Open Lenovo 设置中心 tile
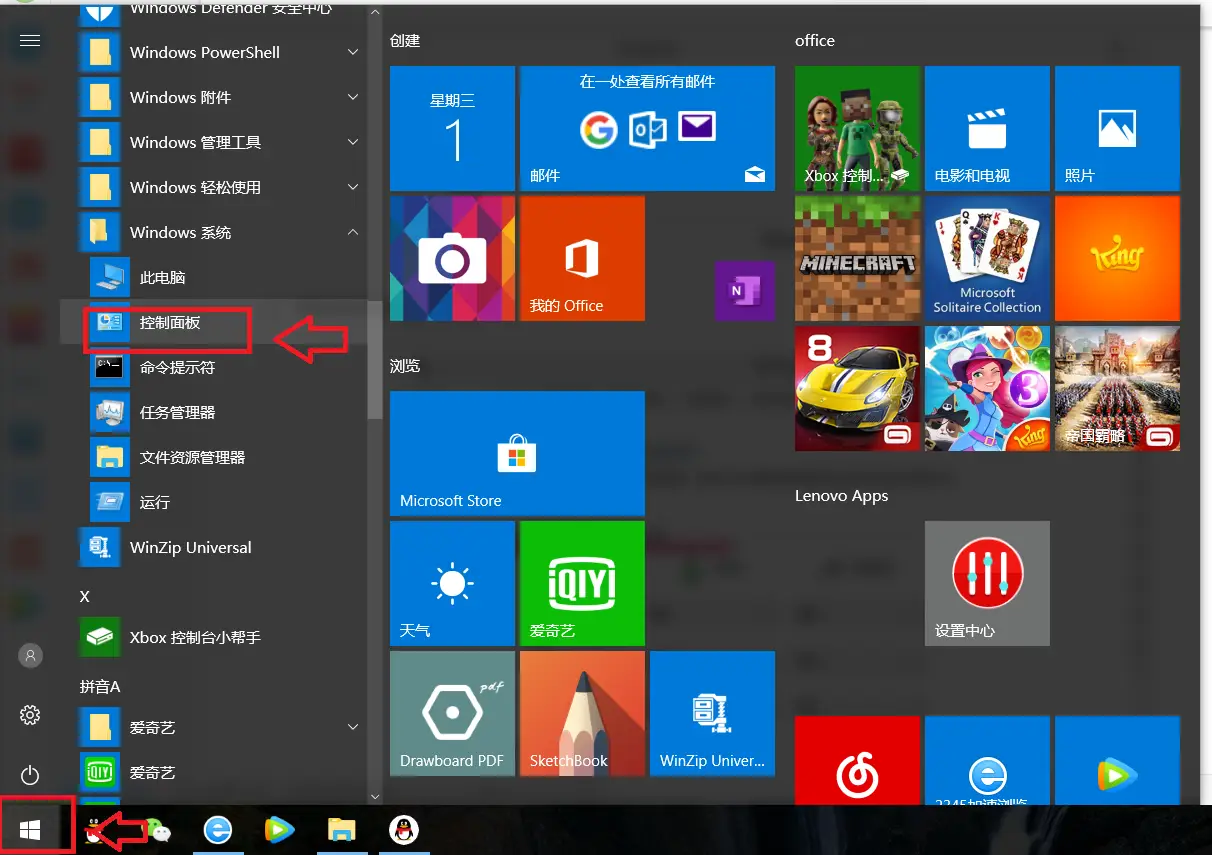 coord(987,583)
